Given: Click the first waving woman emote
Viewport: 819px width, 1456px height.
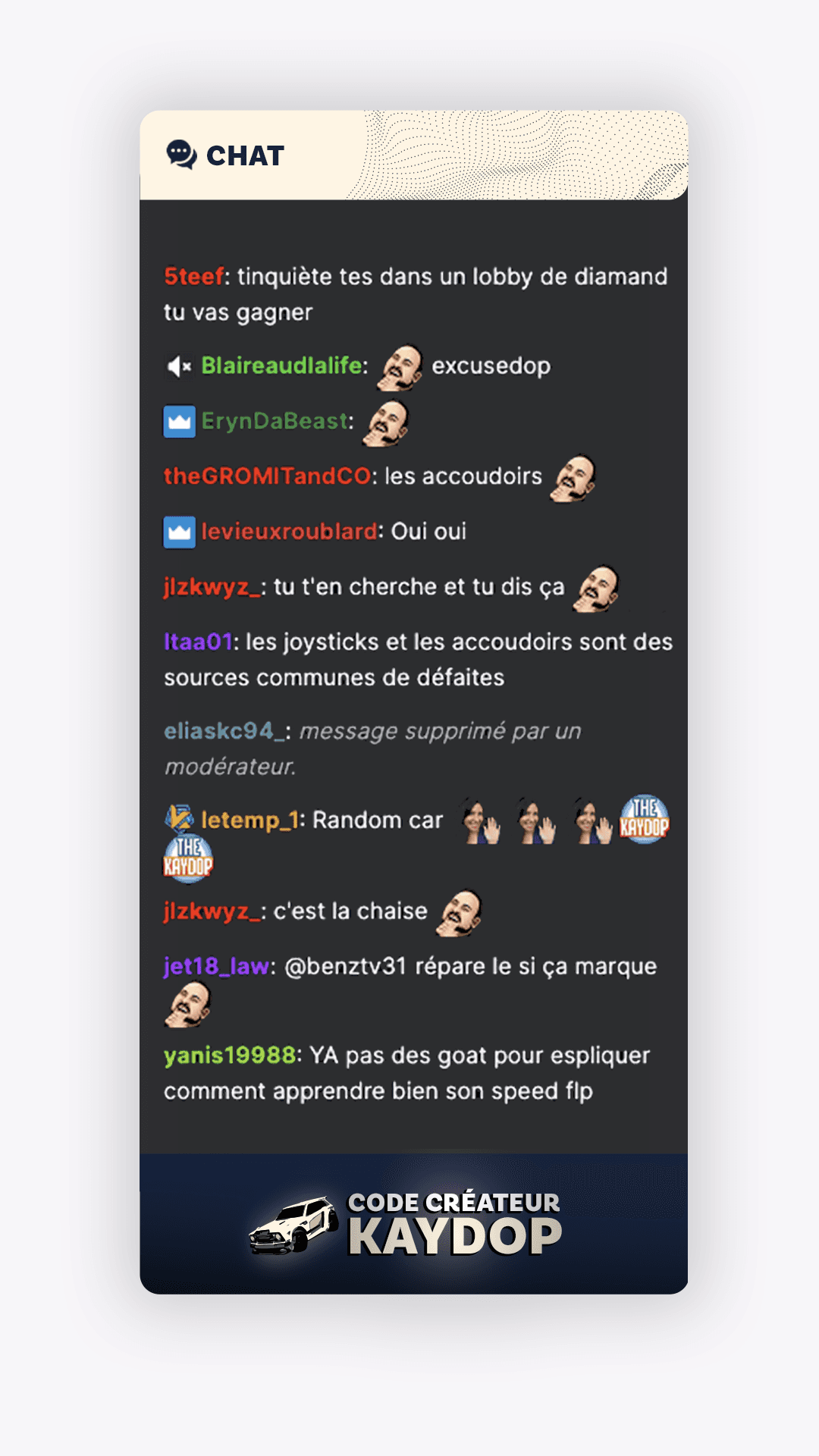Looking at the screenshot, I should 482,822.
